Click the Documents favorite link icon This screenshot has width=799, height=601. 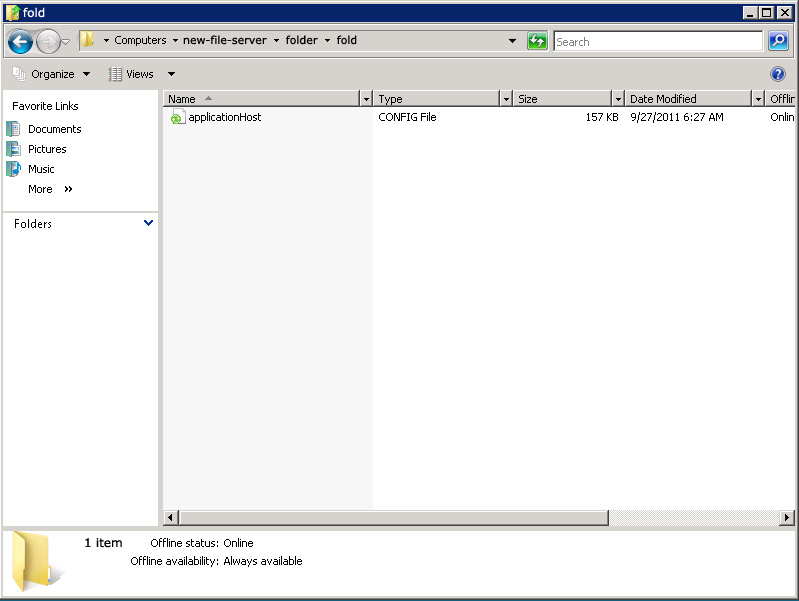pyautogui.click(x=13, y=129)
